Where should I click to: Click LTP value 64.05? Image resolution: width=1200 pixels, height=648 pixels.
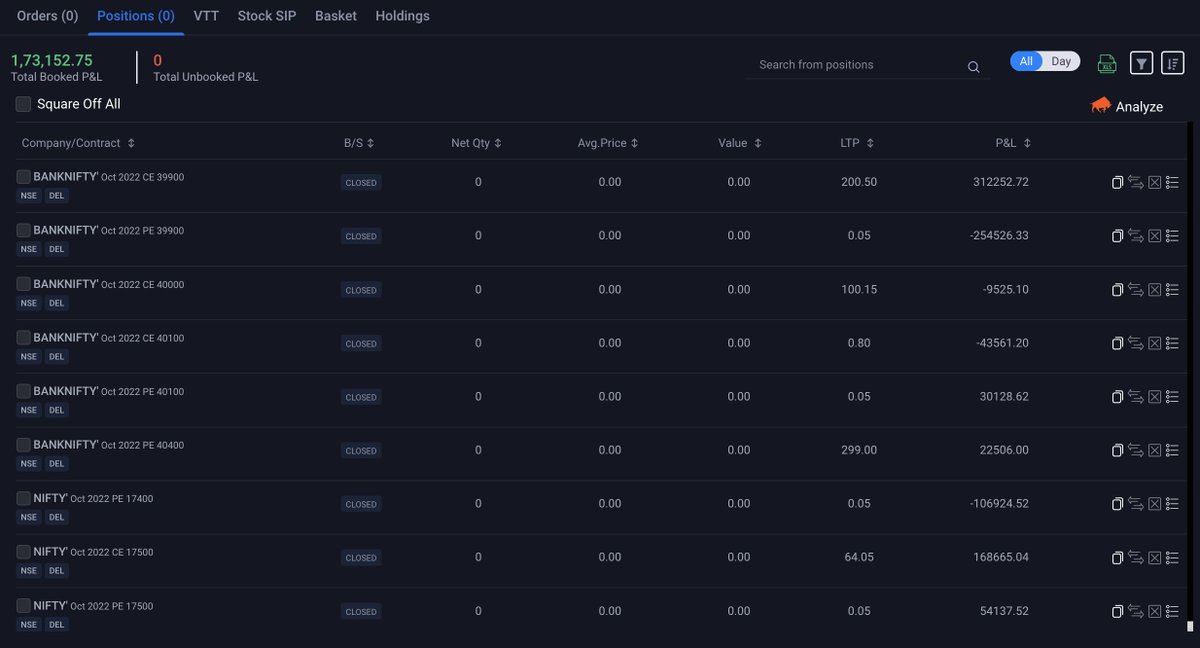(859, 557)
